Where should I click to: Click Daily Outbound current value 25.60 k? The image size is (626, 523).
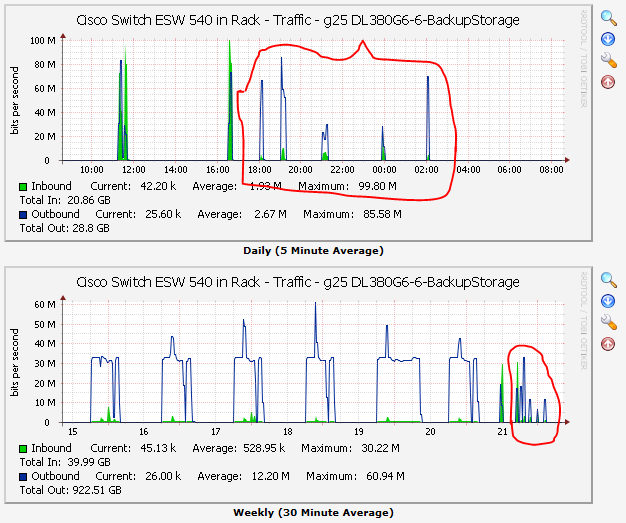click(163, 214)
